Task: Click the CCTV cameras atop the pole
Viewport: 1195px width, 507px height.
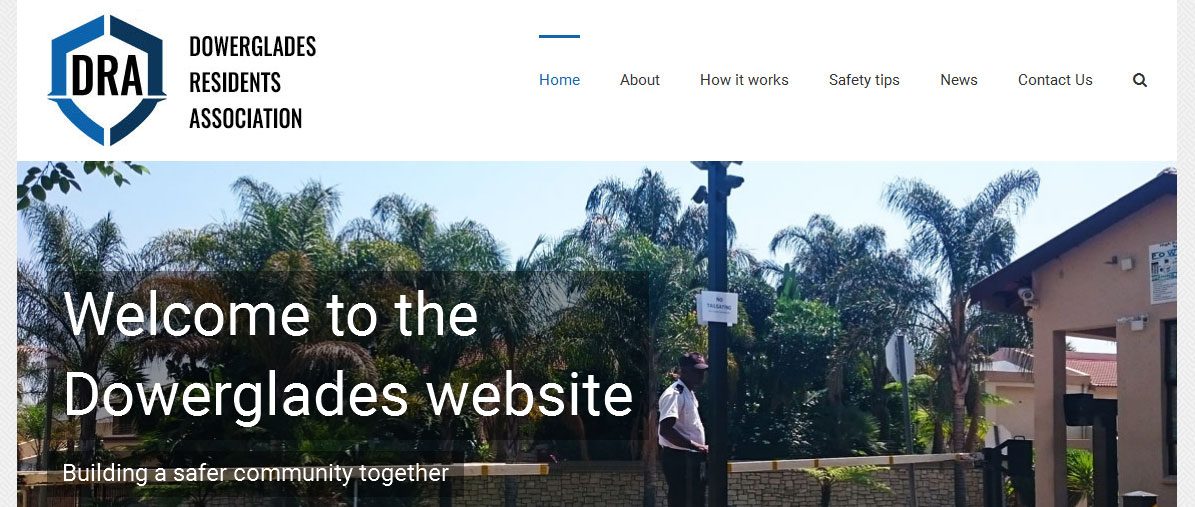Action: (x=717, y=183)
